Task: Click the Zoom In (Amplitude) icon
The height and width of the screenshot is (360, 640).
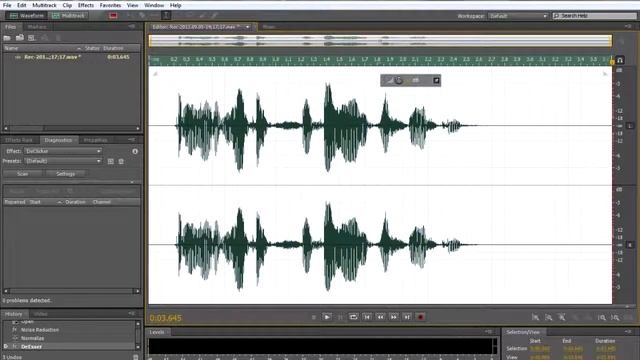Action: coord(536,317)
